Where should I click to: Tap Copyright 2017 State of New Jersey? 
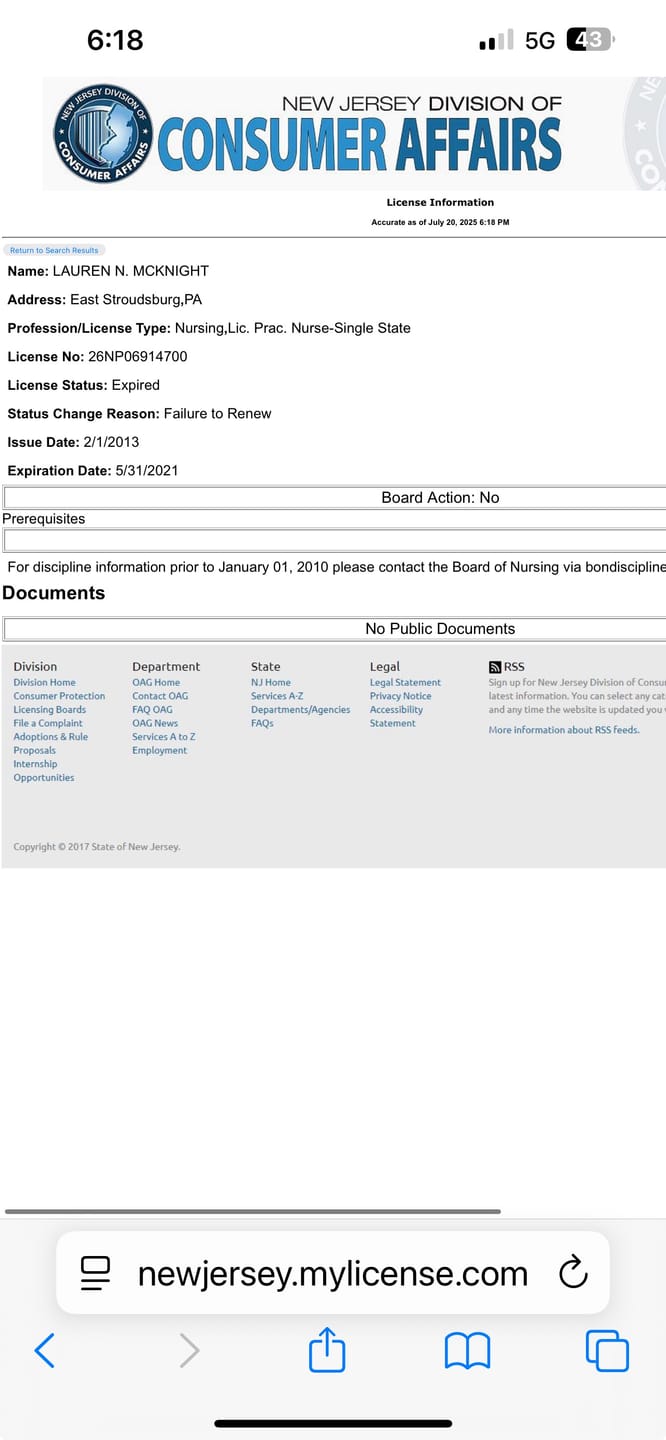point(97,847)
